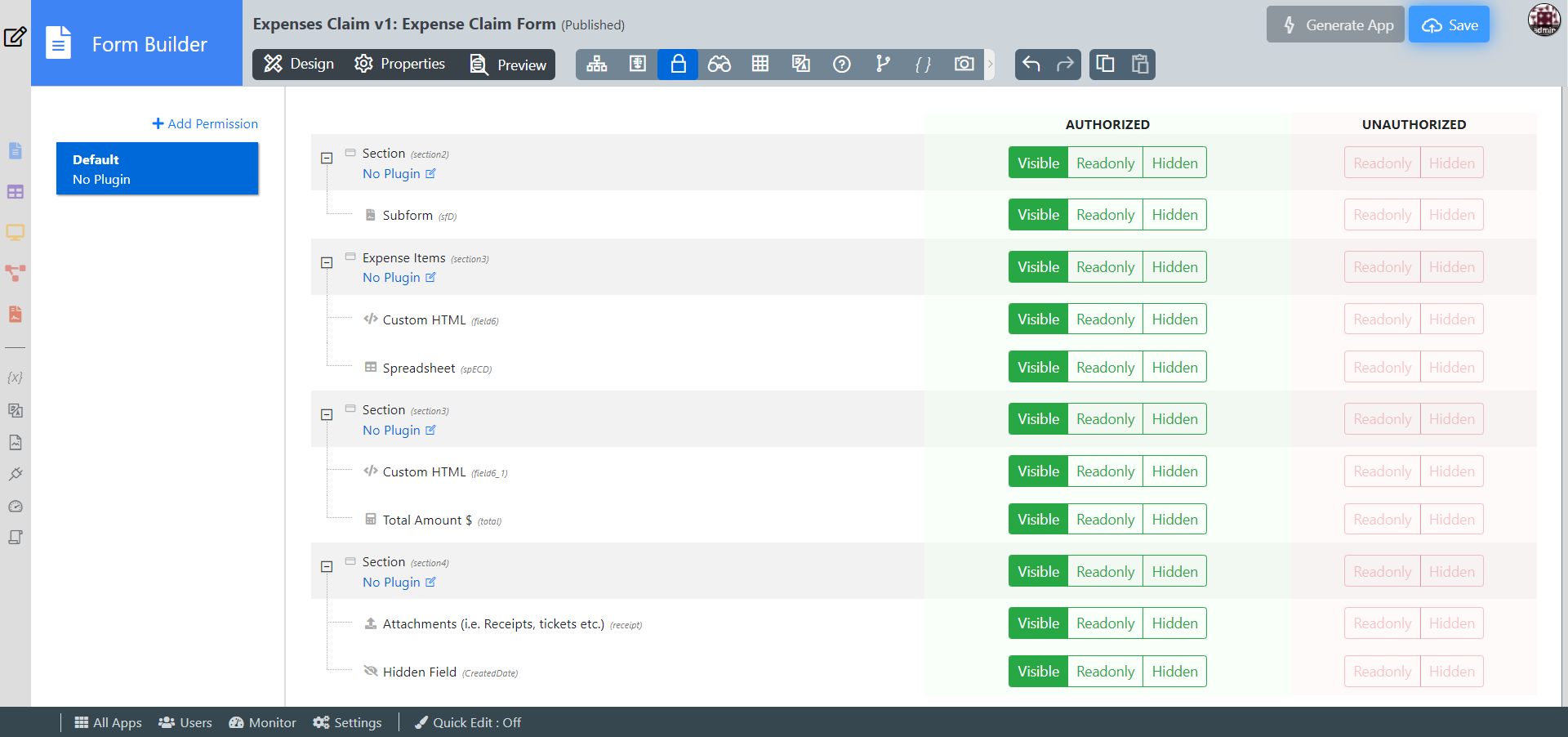Click the copy icon in the toolbar
The width and height of the screenshot is (1568, 737).
pos(1106,64)
